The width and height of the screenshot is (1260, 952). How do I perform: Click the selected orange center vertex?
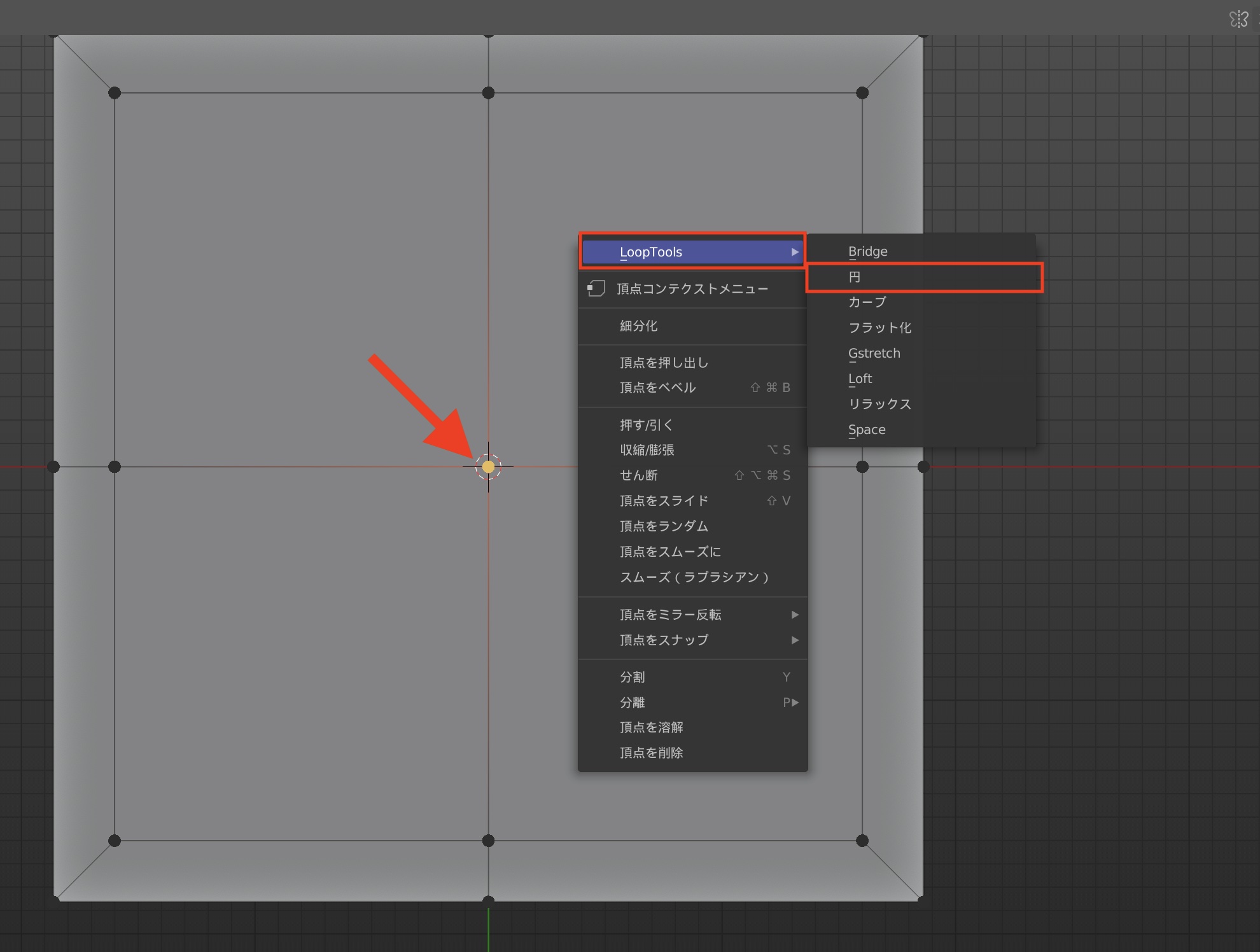488,466
